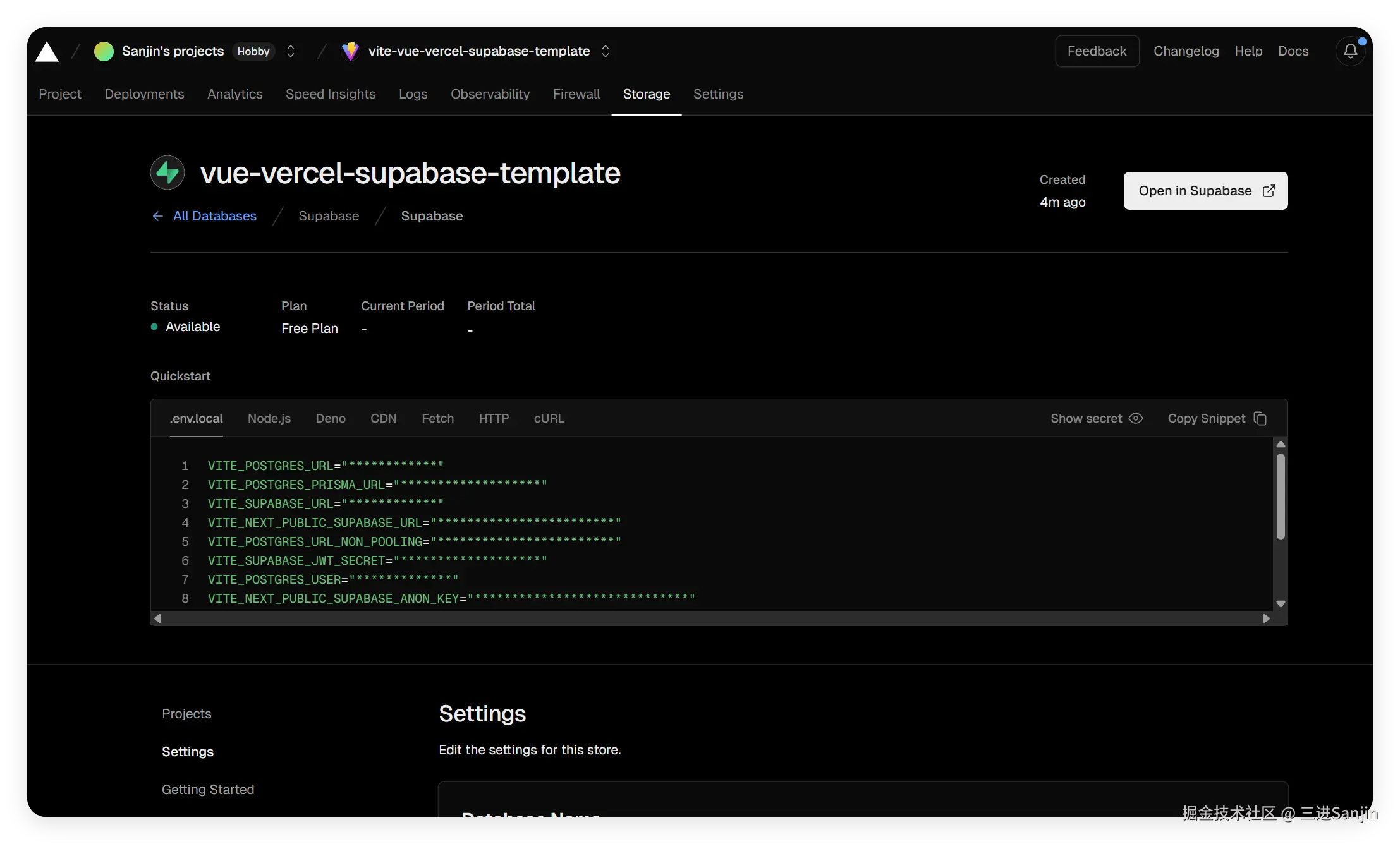1400x844 pixels.
Task: Click the green team avatar circle
Action: coord(104,51)
